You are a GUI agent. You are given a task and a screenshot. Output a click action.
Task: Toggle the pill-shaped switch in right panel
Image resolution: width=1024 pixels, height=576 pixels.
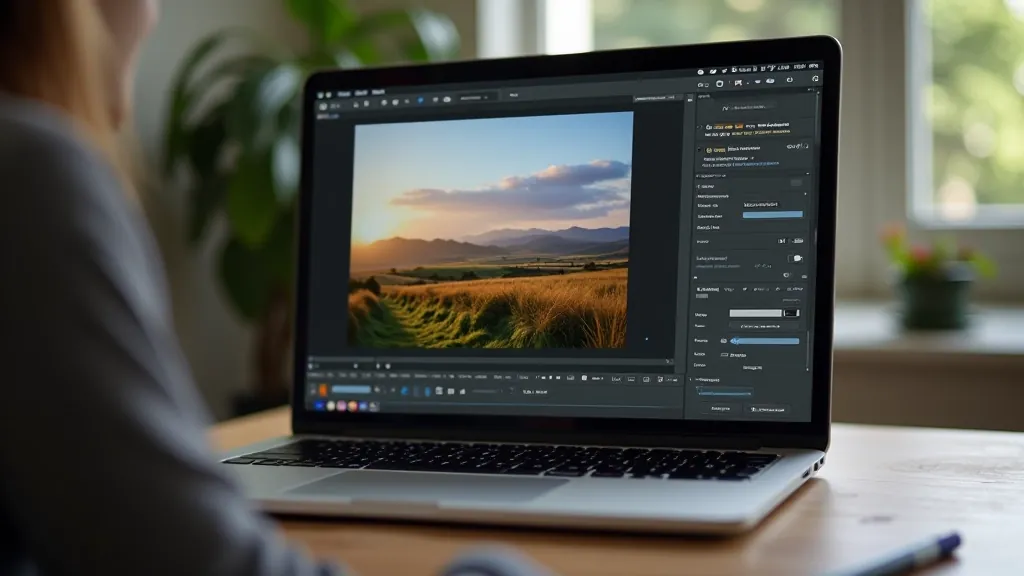pyautogui.click(x=795, y=259)
